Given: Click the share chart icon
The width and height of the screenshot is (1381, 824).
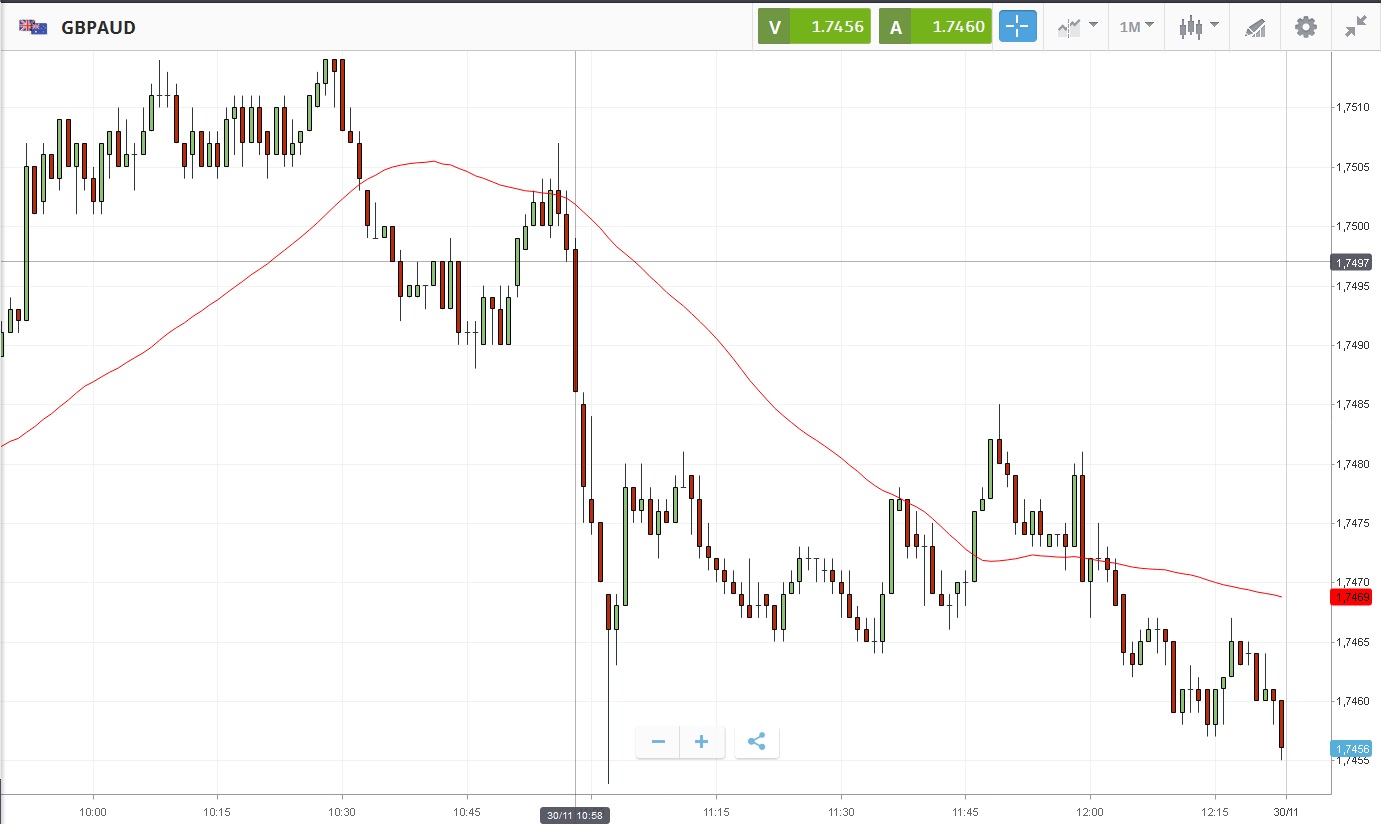Looking at the screenshot, I should pyautogui.click(x=756, y=742).
